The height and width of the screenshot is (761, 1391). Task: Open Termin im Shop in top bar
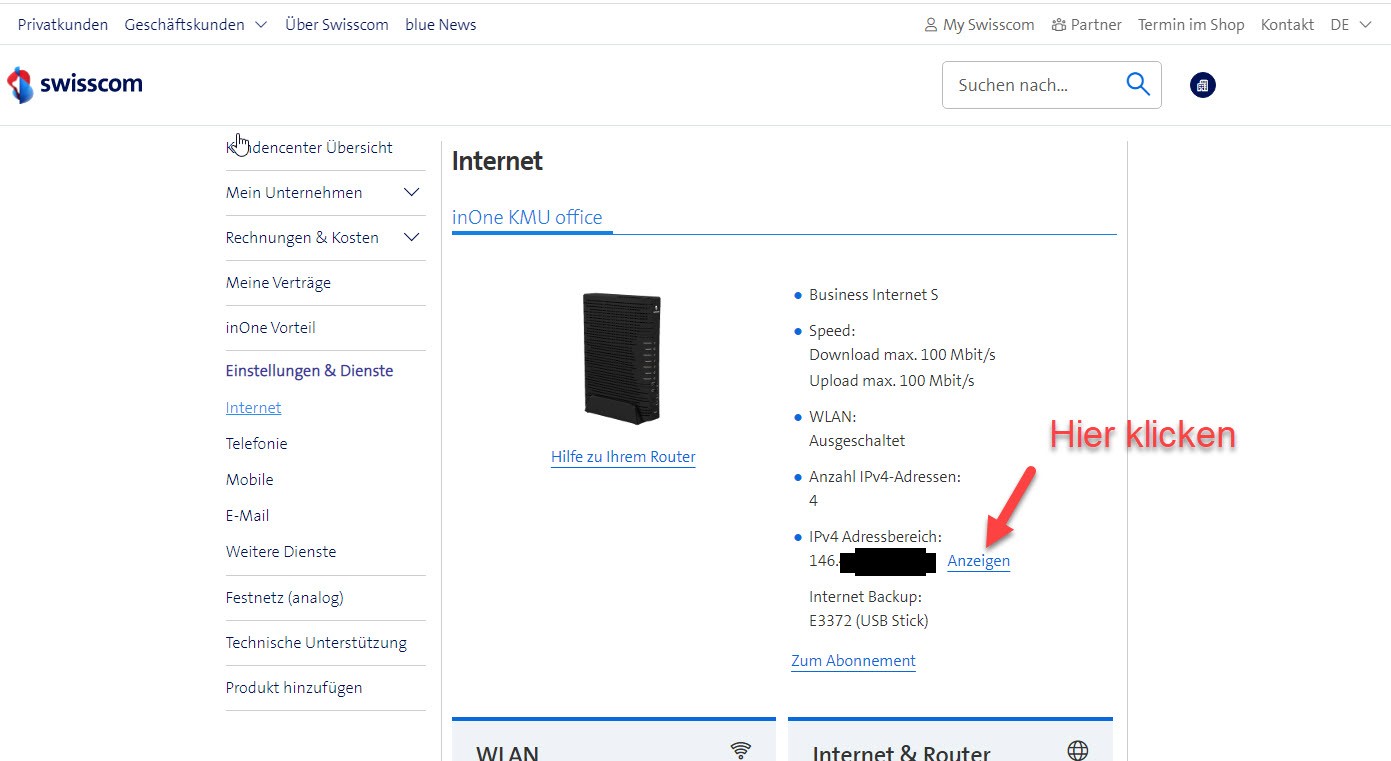[1190, 25]
